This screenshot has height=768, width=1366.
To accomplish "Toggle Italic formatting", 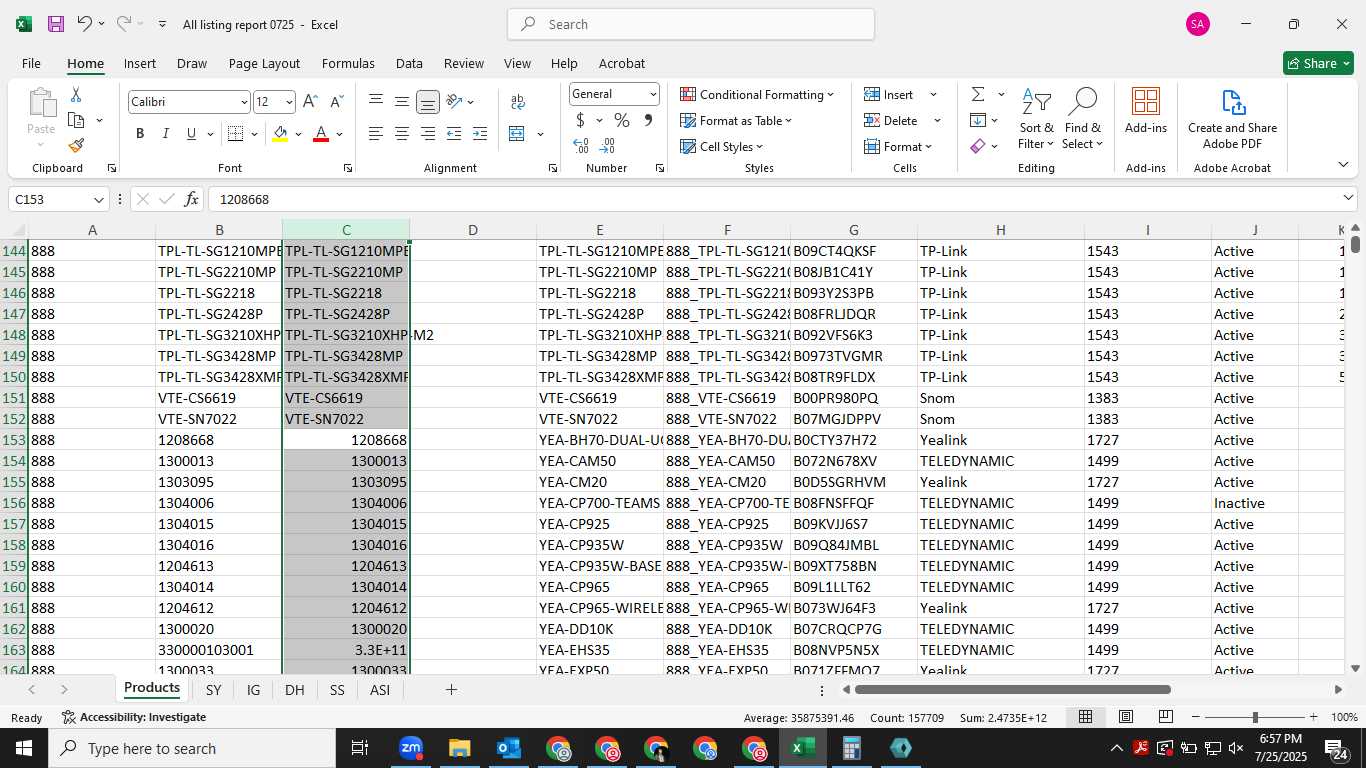I will (165, 134).
